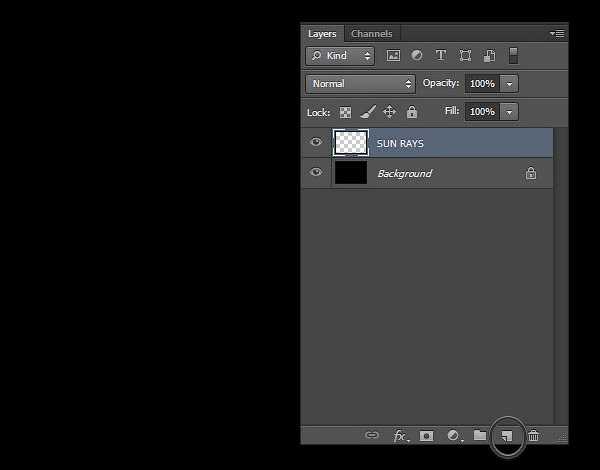Open the Kind filter type dropdown
The image size is (600, 470).
point(340,56)
